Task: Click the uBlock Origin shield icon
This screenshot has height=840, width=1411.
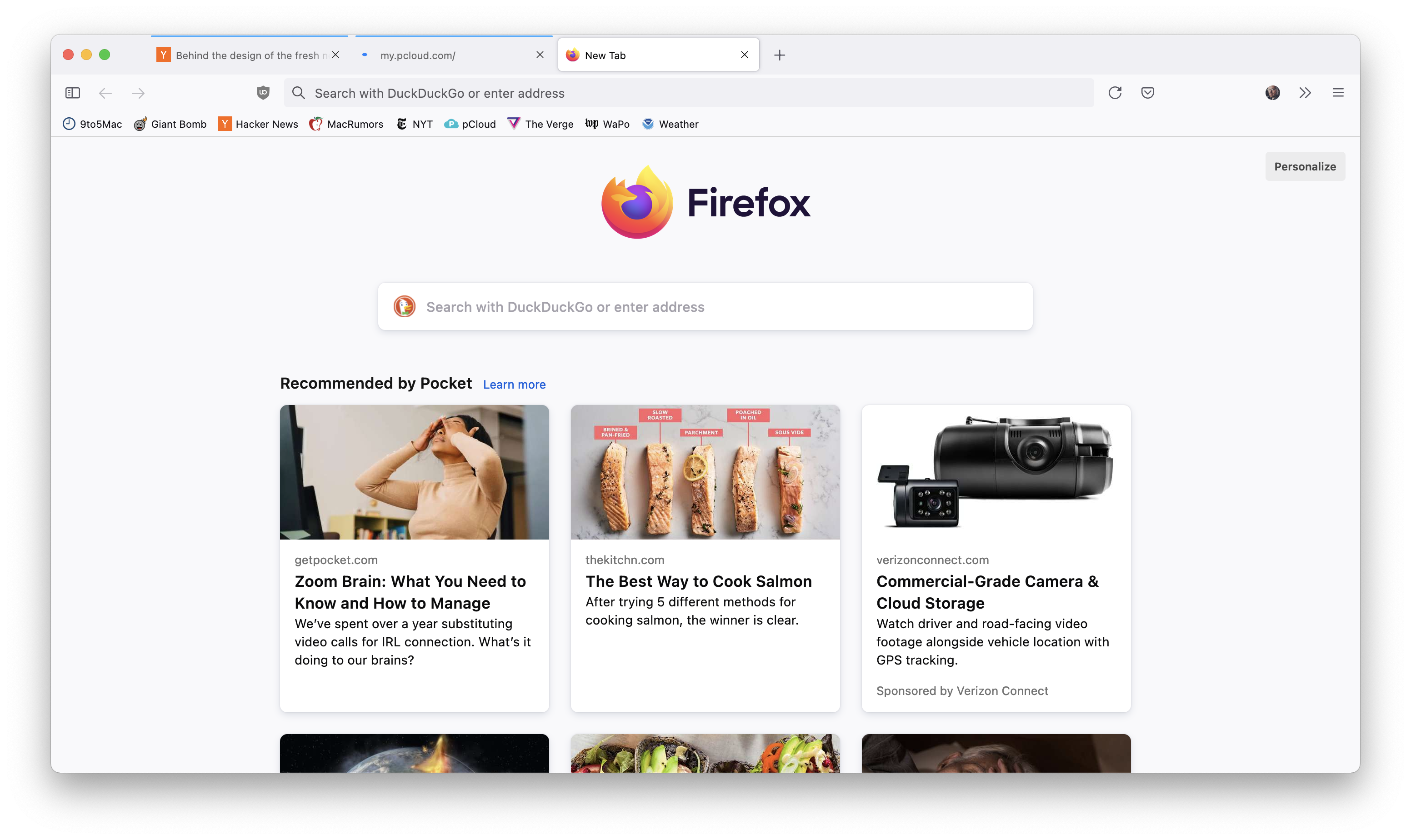Action: pos(263,93)
